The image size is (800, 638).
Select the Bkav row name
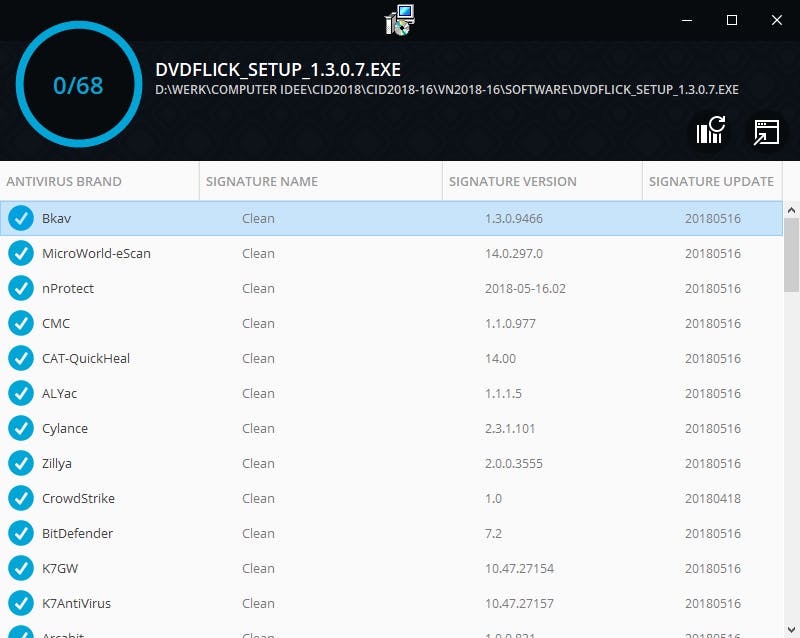click(x=56, y=218)
